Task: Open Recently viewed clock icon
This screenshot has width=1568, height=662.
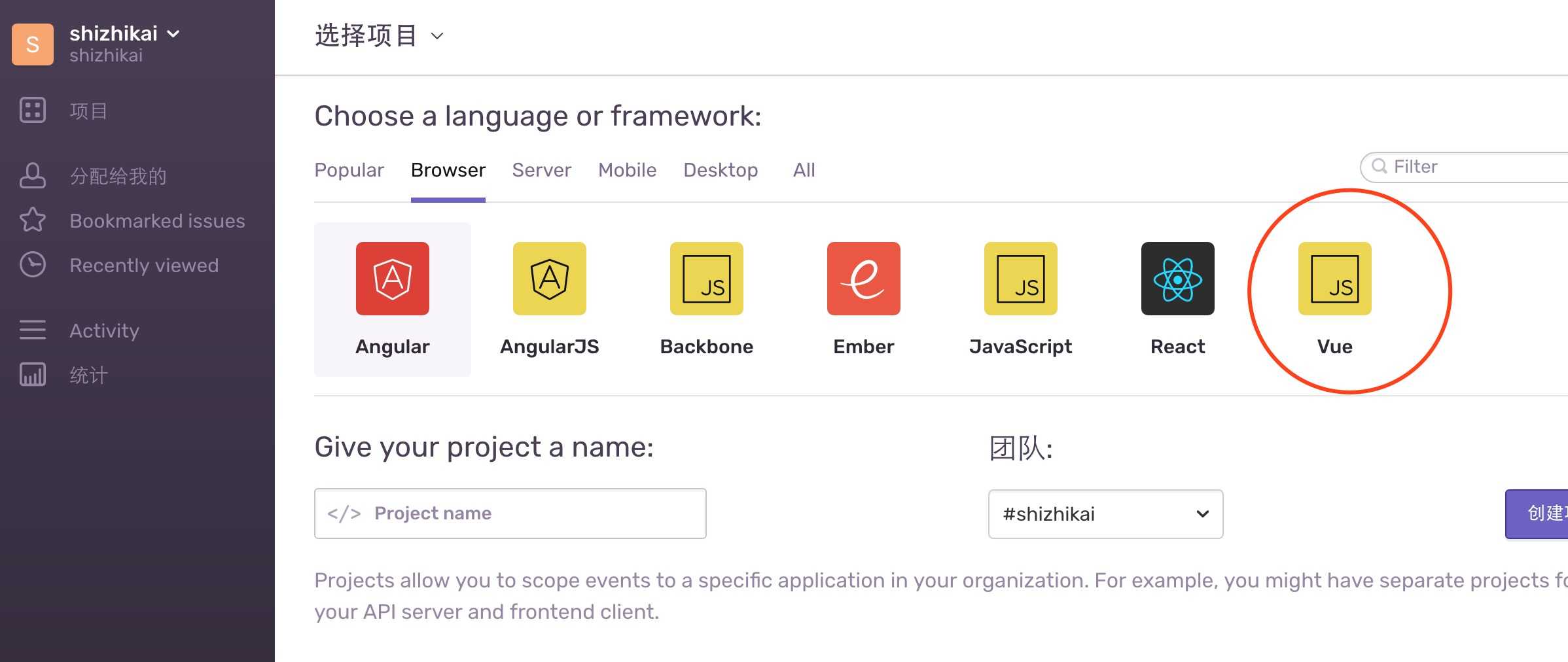Action: pyautogui.click(x=33, y=265)
